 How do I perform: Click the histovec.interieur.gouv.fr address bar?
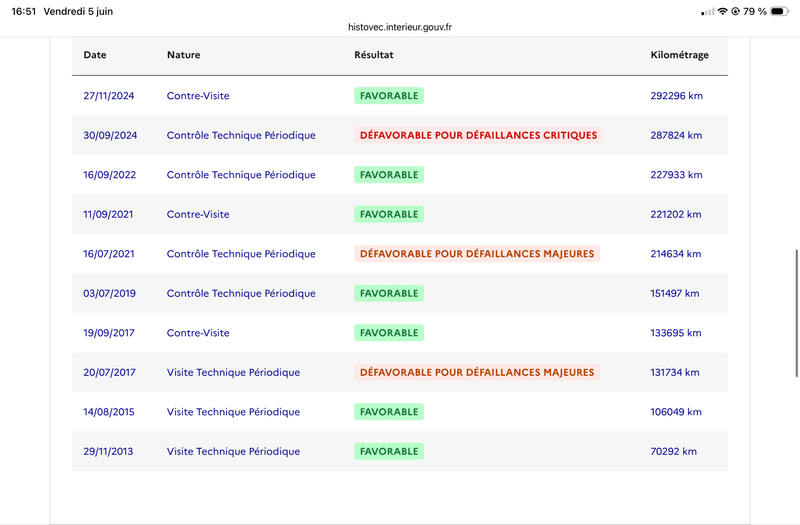(x=400, y=27)
